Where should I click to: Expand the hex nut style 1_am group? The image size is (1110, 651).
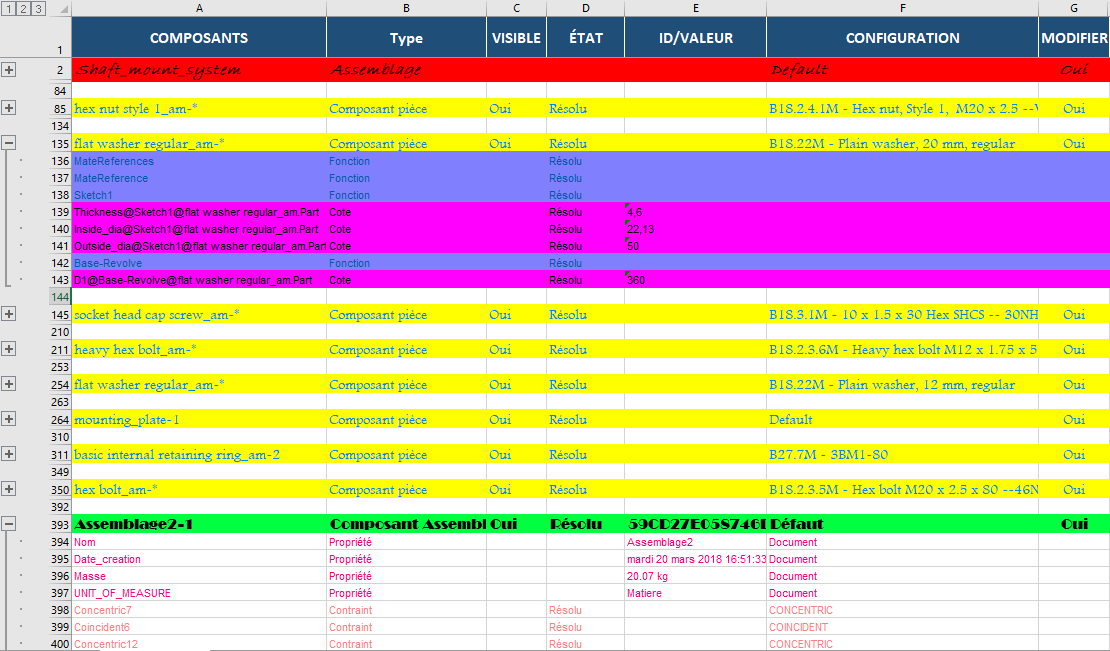click(9, 108)
